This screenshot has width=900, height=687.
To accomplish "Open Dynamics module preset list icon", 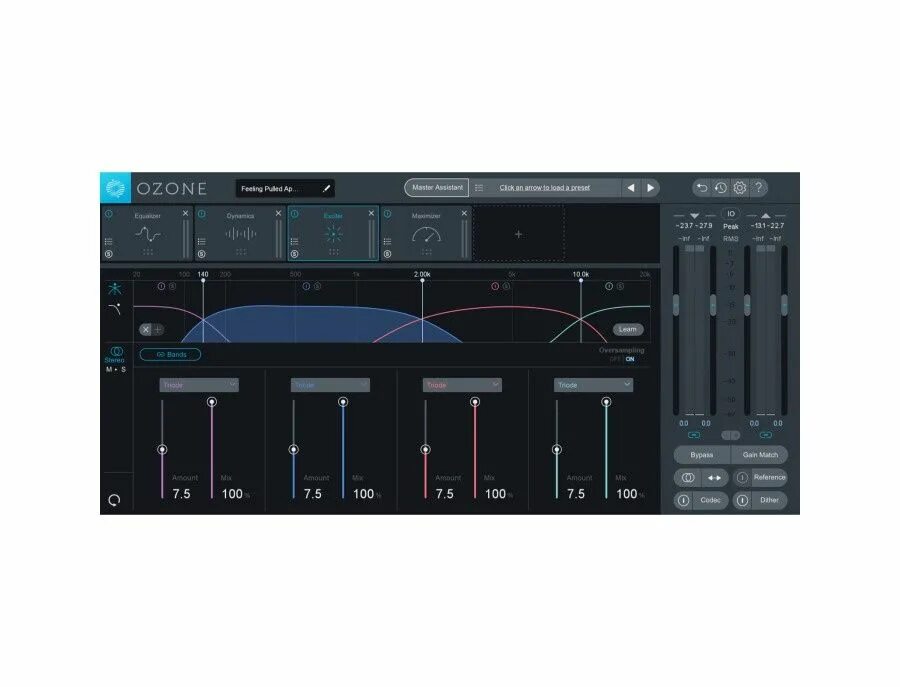I will [201, 242].
